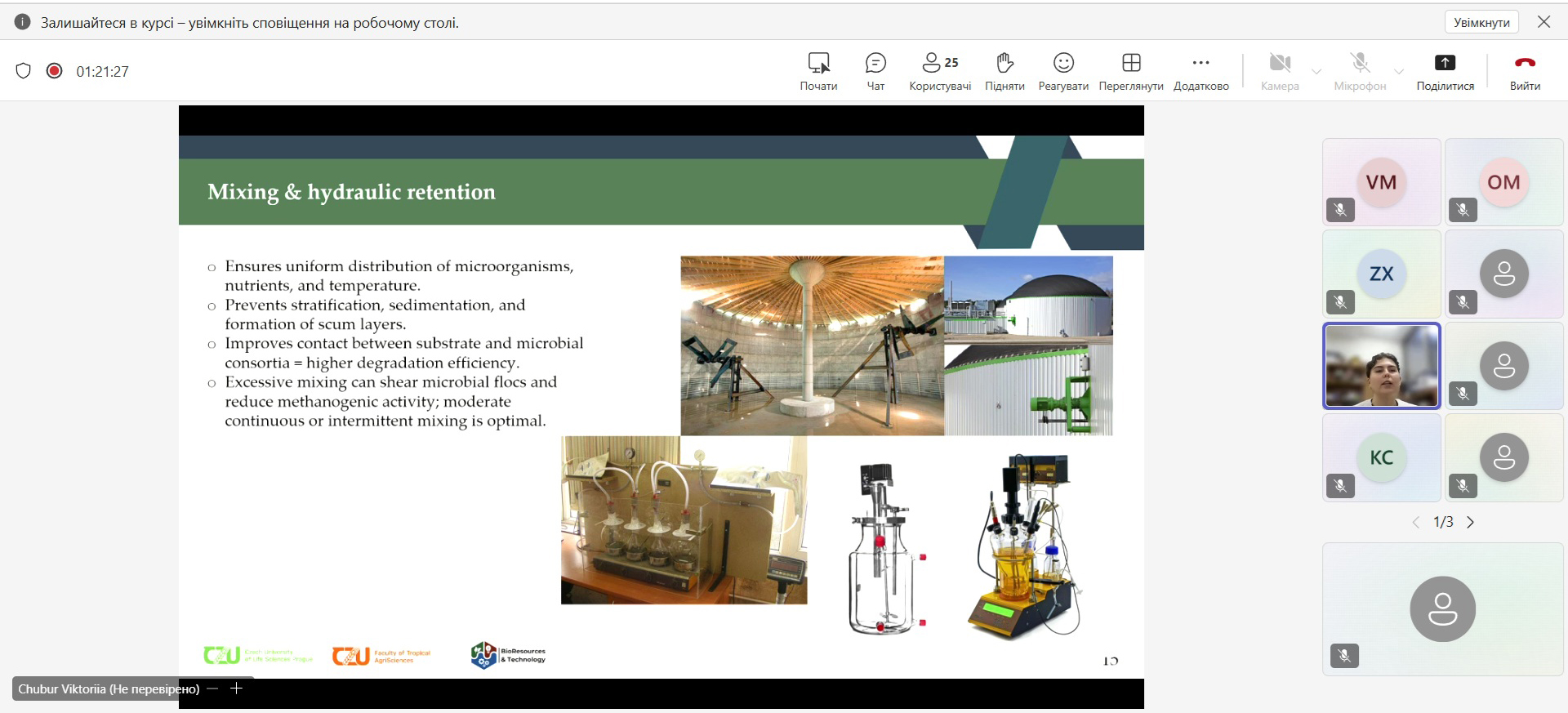Click the Share screen (Поділитися) icon
This screenshot has width=1568, height=713.
1445,64
